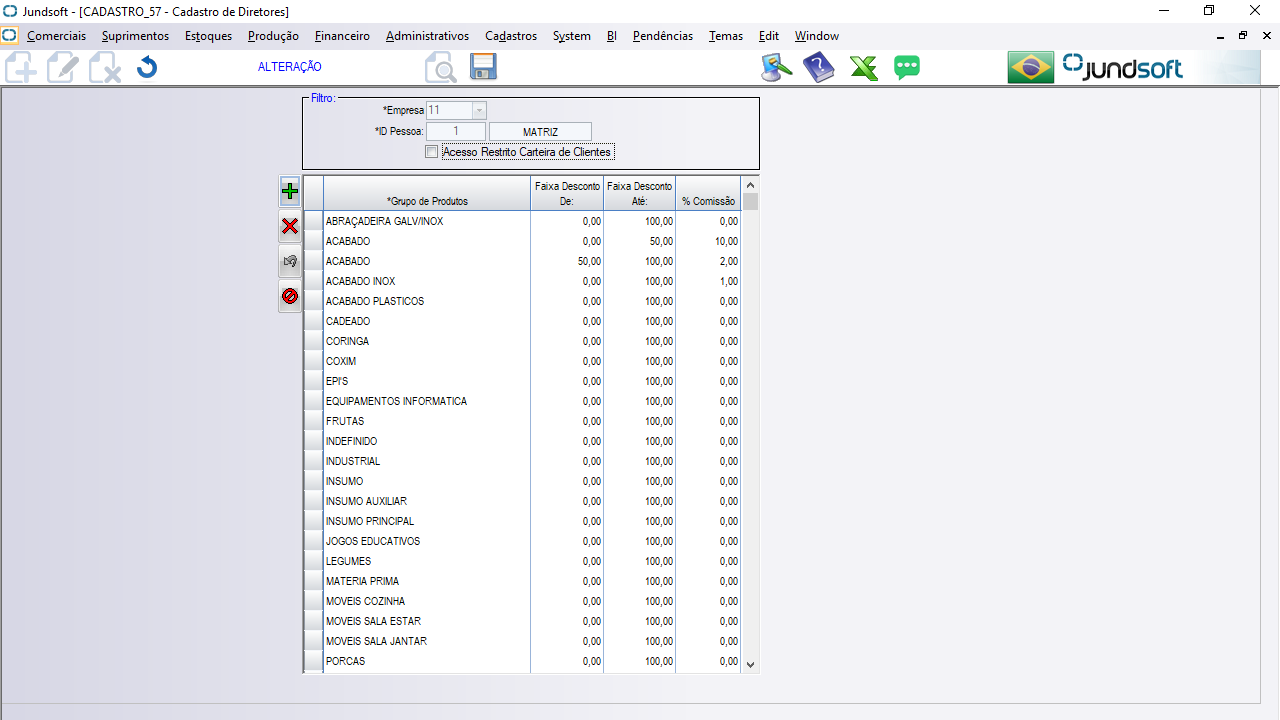Open the search magnifier icon
This screenshot has width=1280, height=720.
coord(440,68)
